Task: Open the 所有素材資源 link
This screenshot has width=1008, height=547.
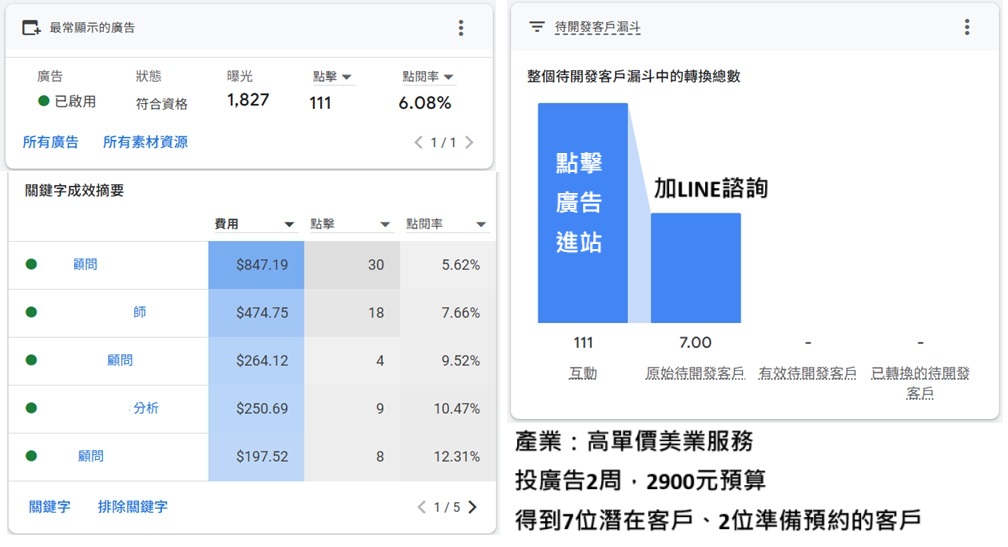Action: click(x=145, y=143)
